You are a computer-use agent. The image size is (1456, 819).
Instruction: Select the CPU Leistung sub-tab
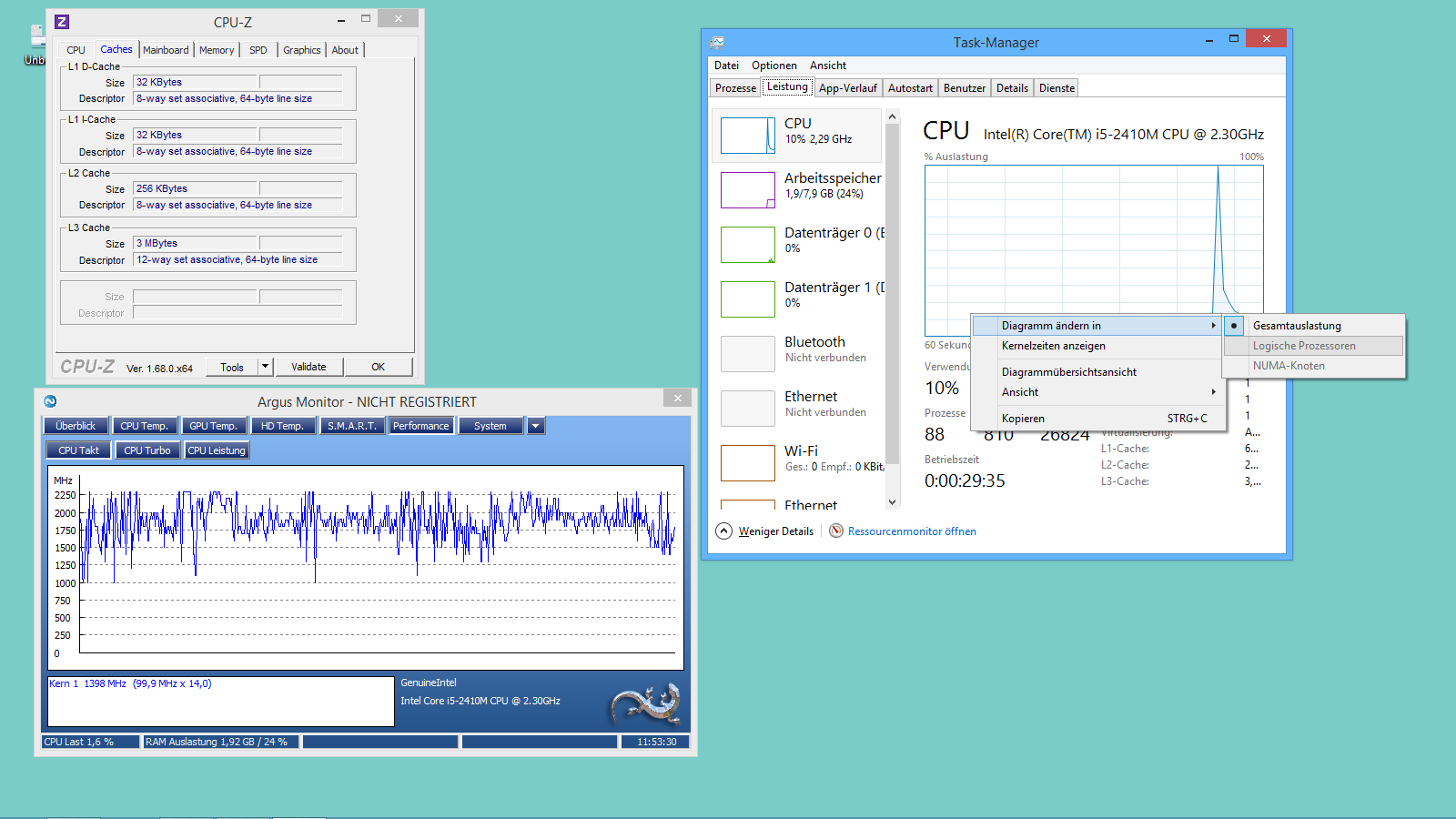(x=217, y=450)
